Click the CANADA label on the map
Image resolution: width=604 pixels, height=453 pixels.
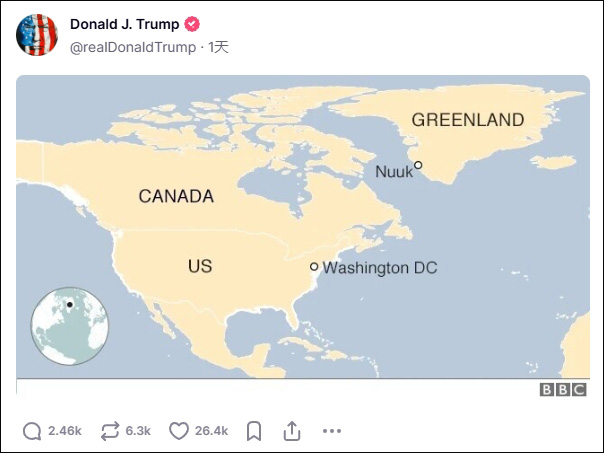176,196
